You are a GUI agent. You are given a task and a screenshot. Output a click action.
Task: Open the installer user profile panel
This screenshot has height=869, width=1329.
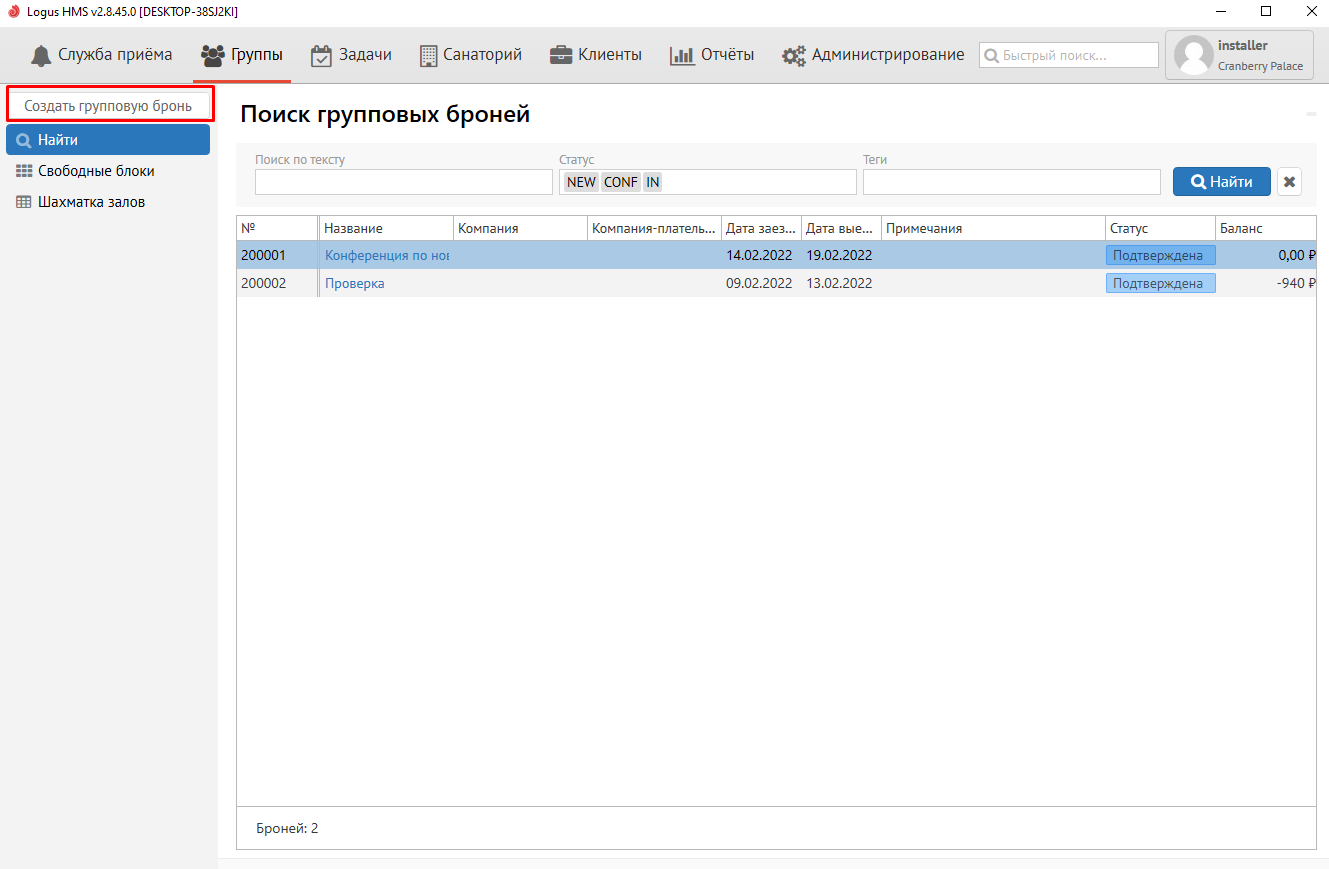point(1239,55)
